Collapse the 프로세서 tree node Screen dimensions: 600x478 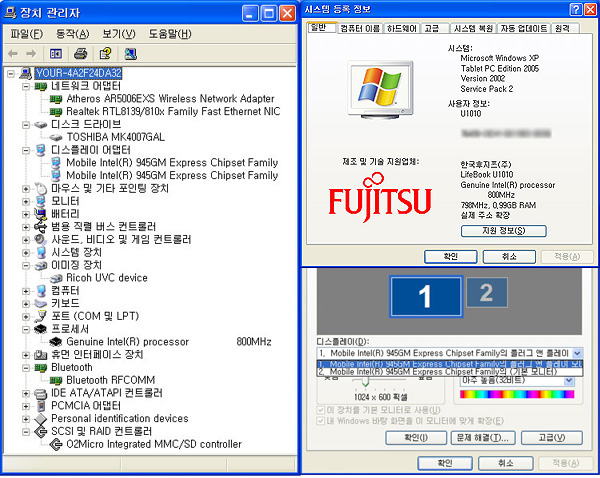click(26, 329)
